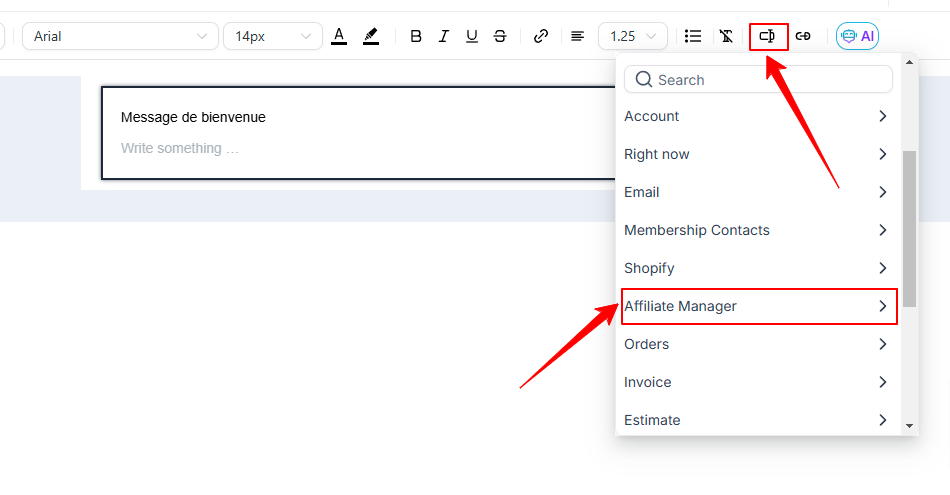Image resolution: width=950 pixels, height=495 pixels.
Task: Open the text alignment options
Action: 577,36
